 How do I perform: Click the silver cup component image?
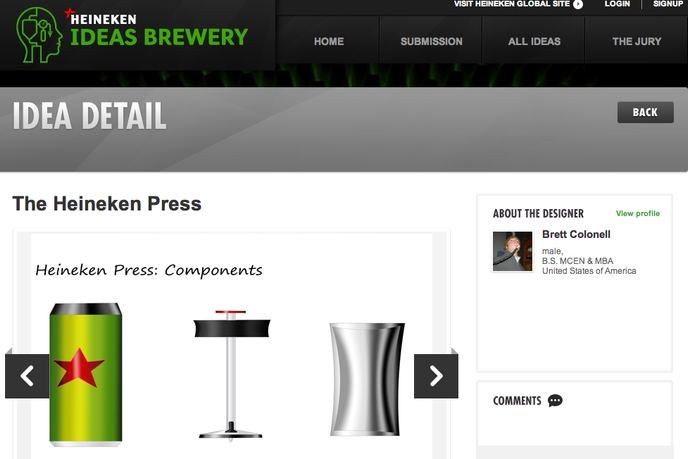367,380
